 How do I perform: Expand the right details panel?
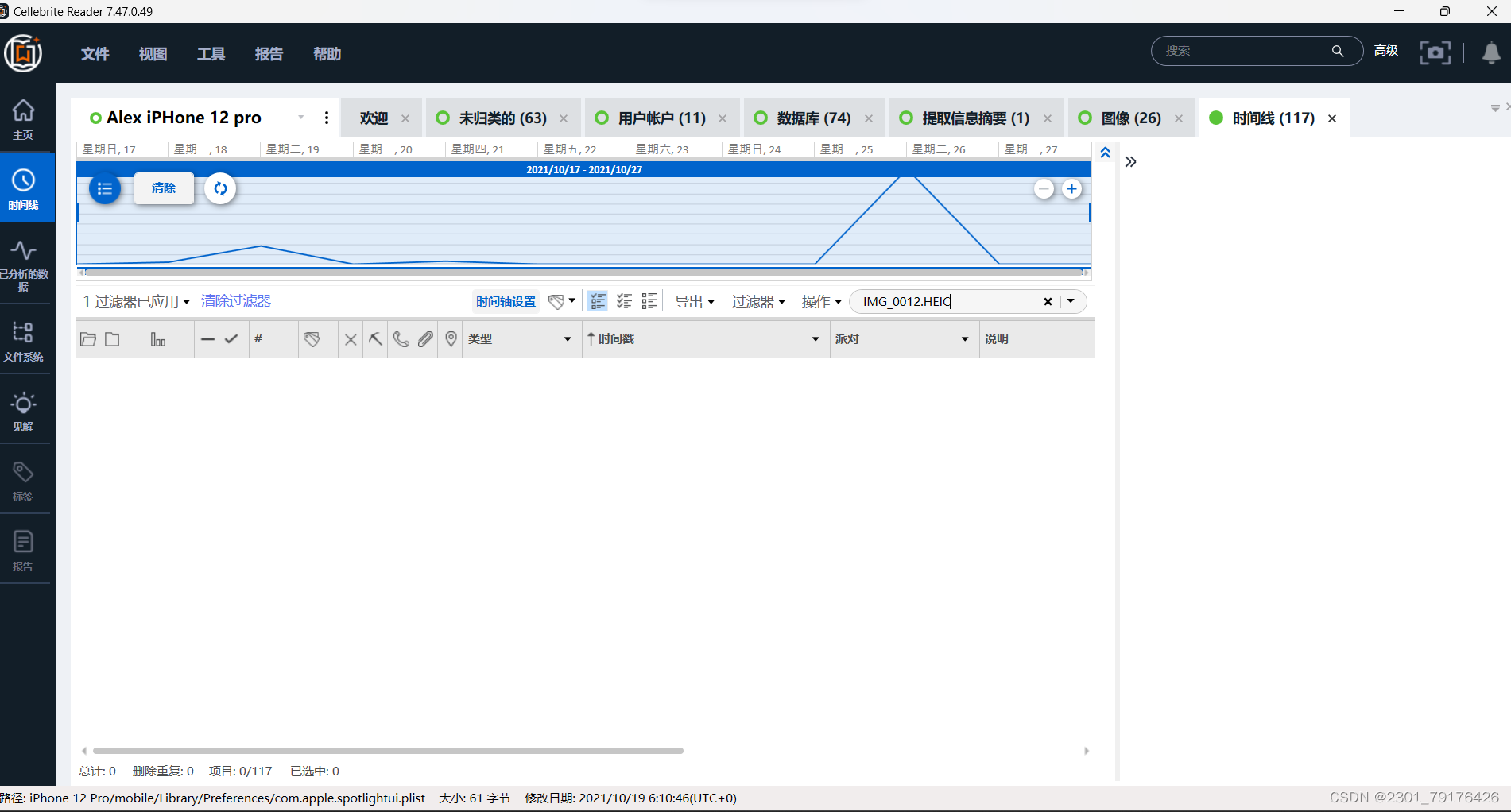1130,162
